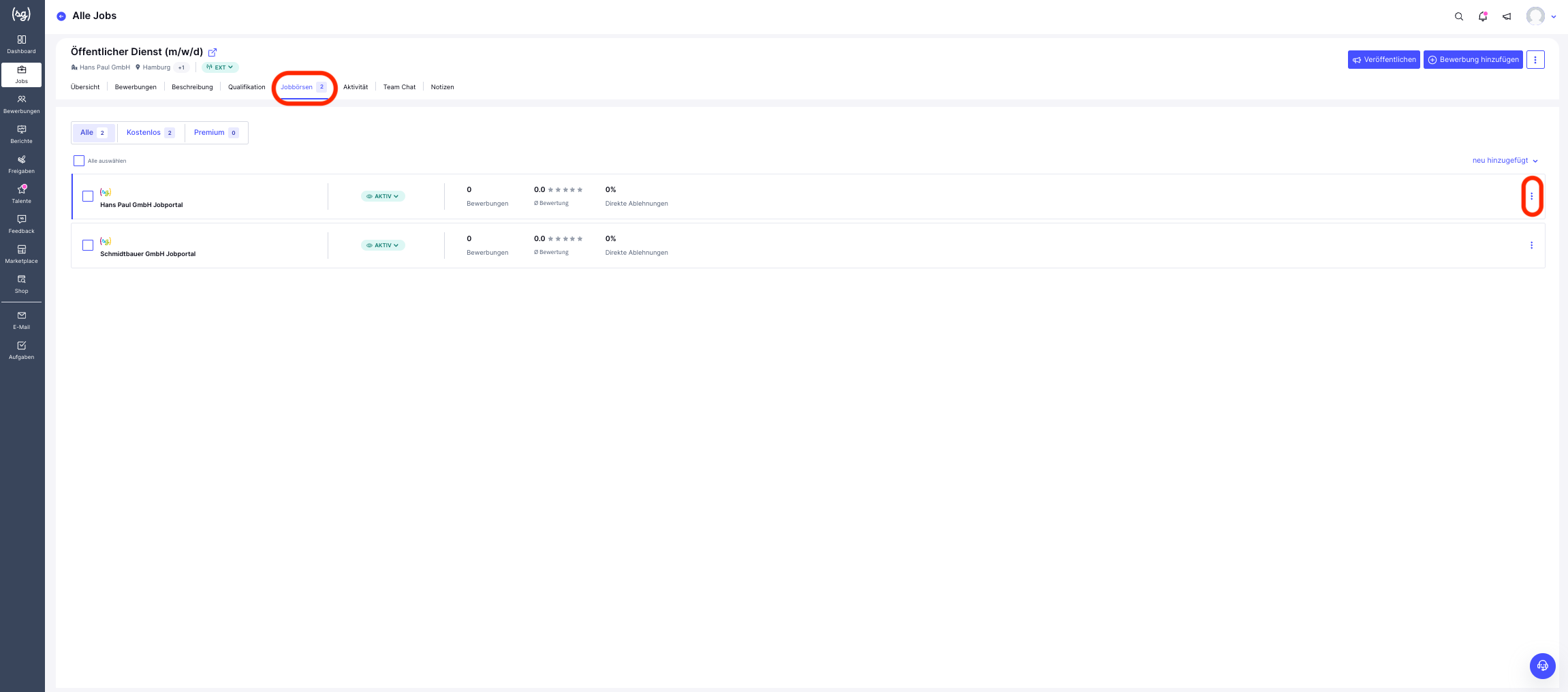The height and width of the screenshot is (692, 1568).
Task: Filter by Alle job boards
Action: pyautogui.click(x=94, y=133)
